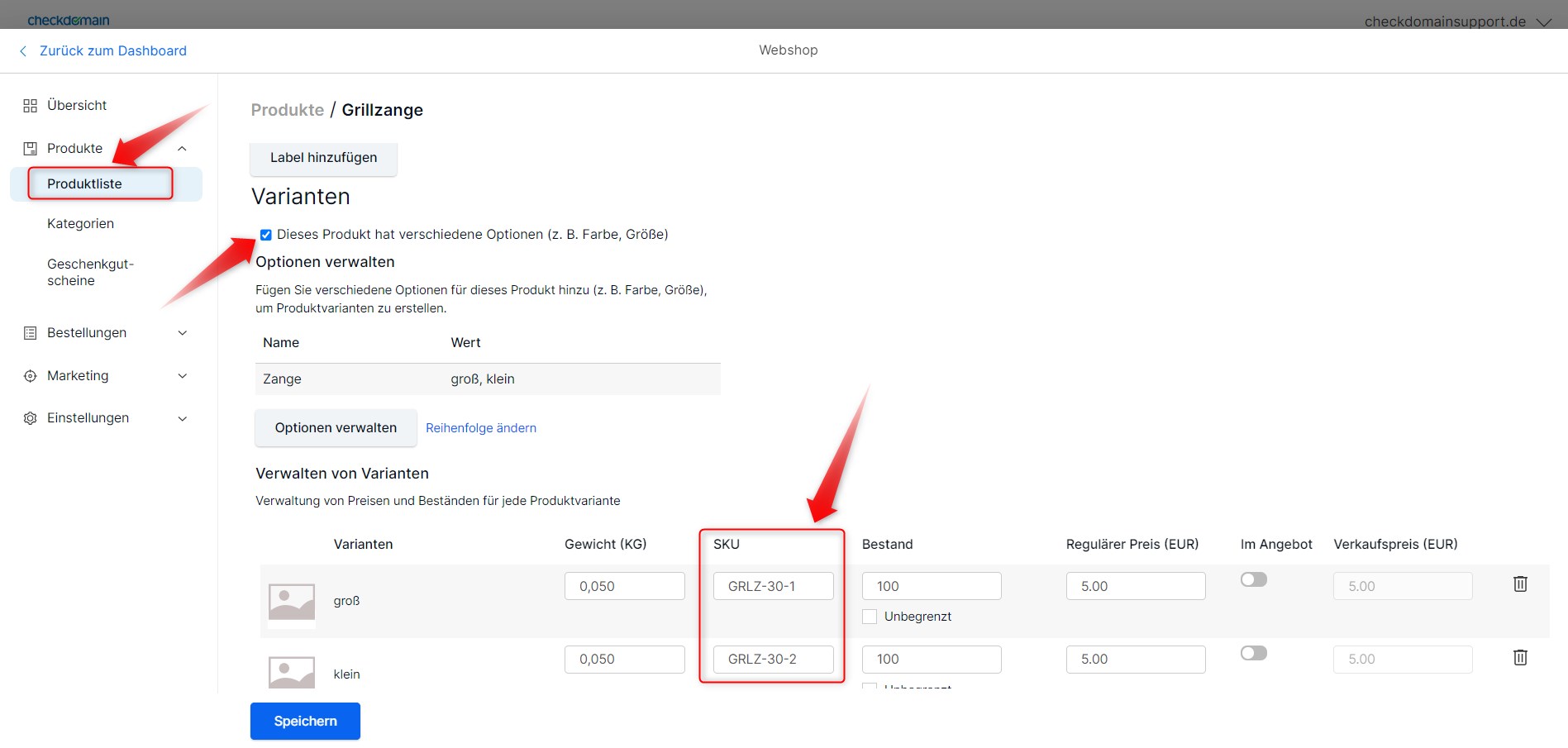Click the Marketing target icon
This screenshot has height=748, width=1568.
click(x=31, y=376)
